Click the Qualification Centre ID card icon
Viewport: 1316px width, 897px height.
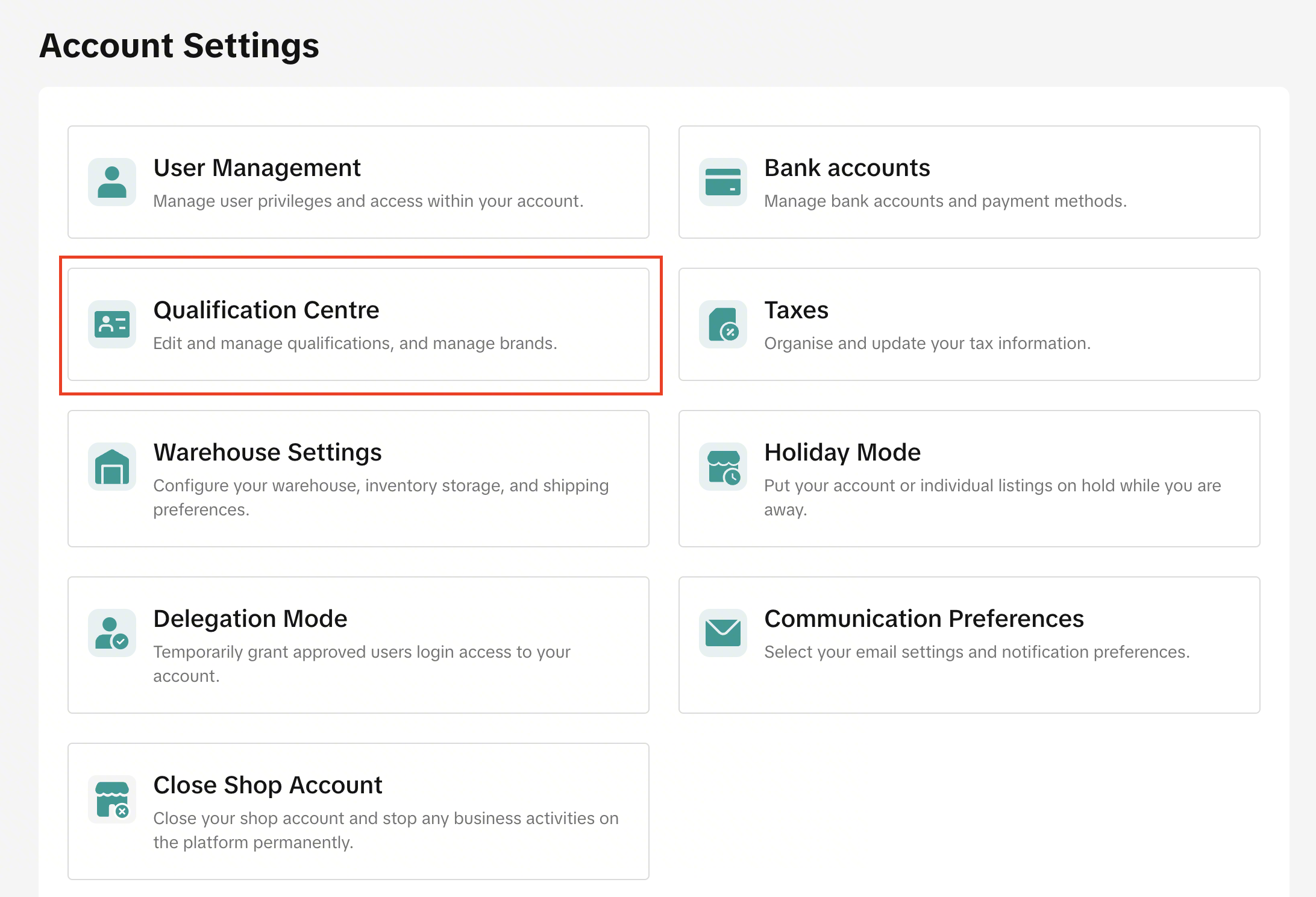pos(112,324)
